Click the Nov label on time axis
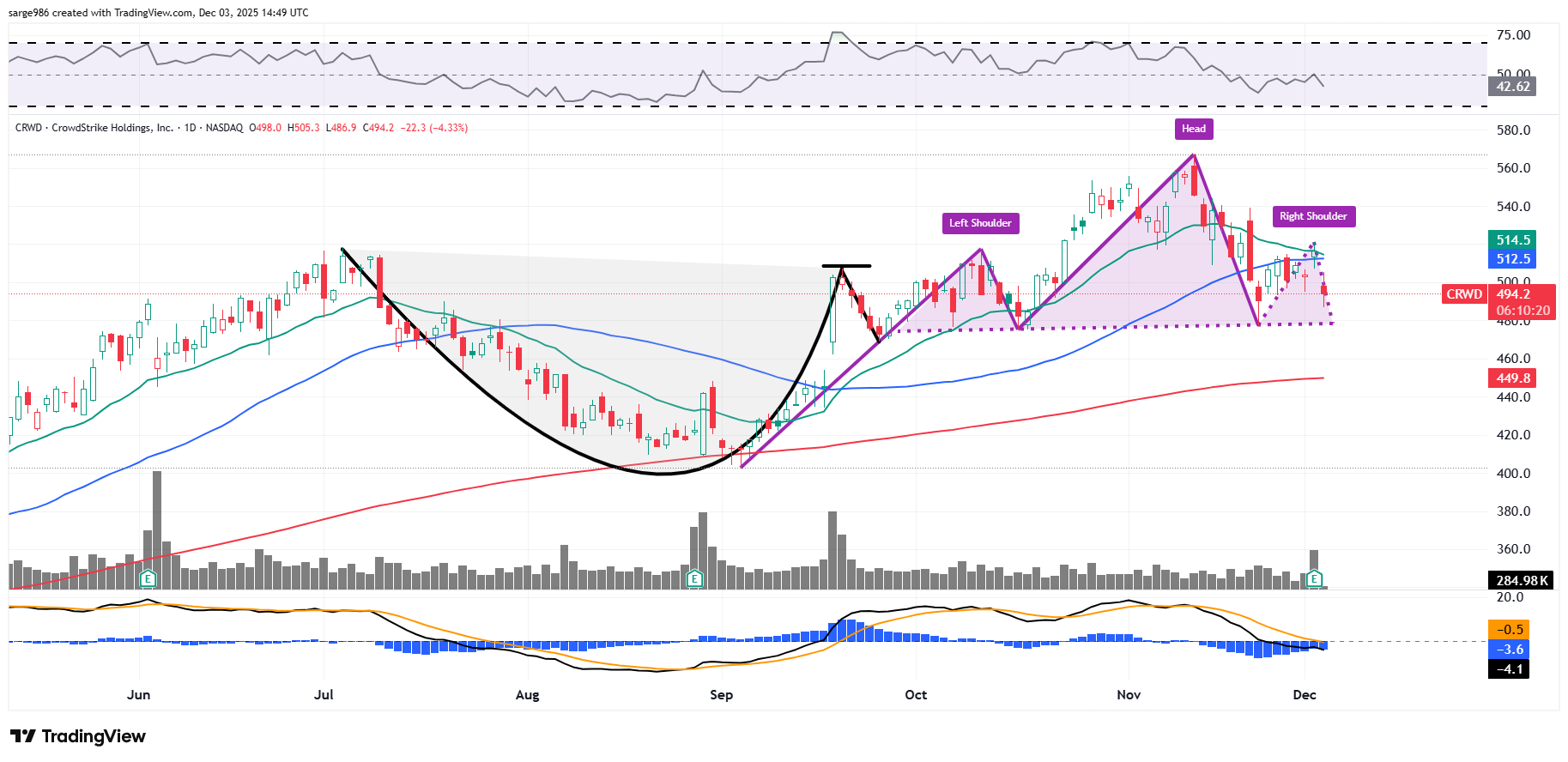Screen dimensions: 1568x762 point(1129,695)
